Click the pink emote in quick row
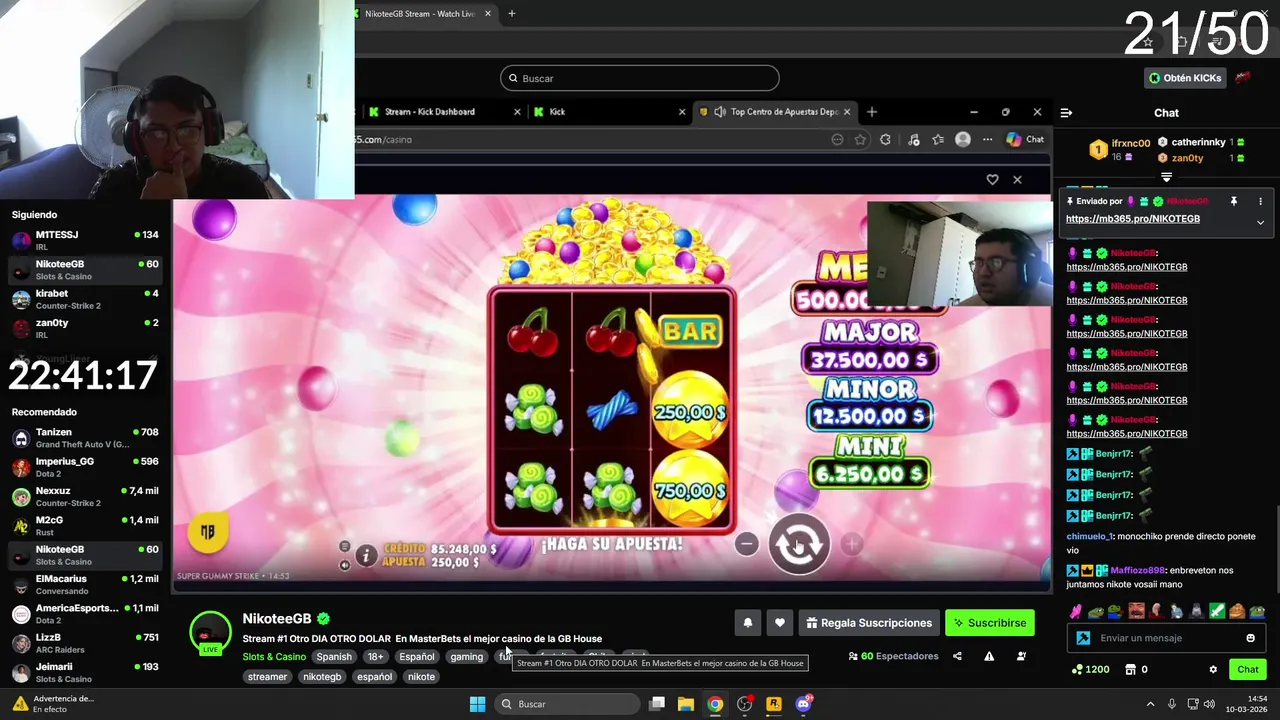The image size is (1280, 720). point(1075,611)
